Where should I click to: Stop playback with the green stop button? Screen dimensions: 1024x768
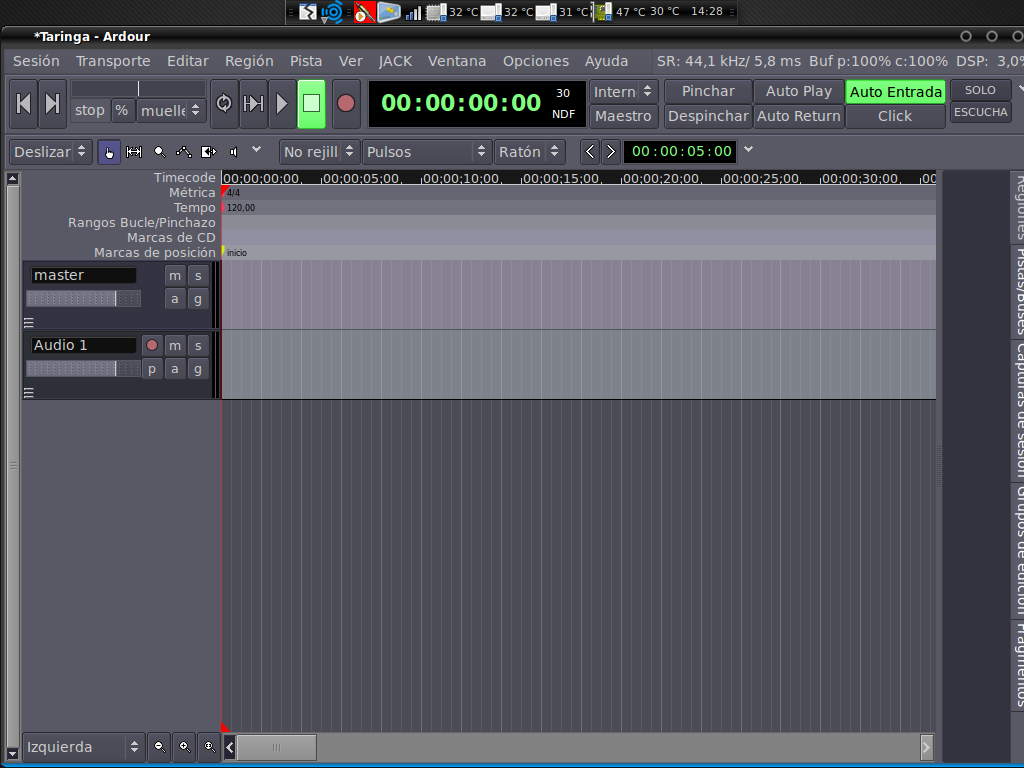(312, 104)
